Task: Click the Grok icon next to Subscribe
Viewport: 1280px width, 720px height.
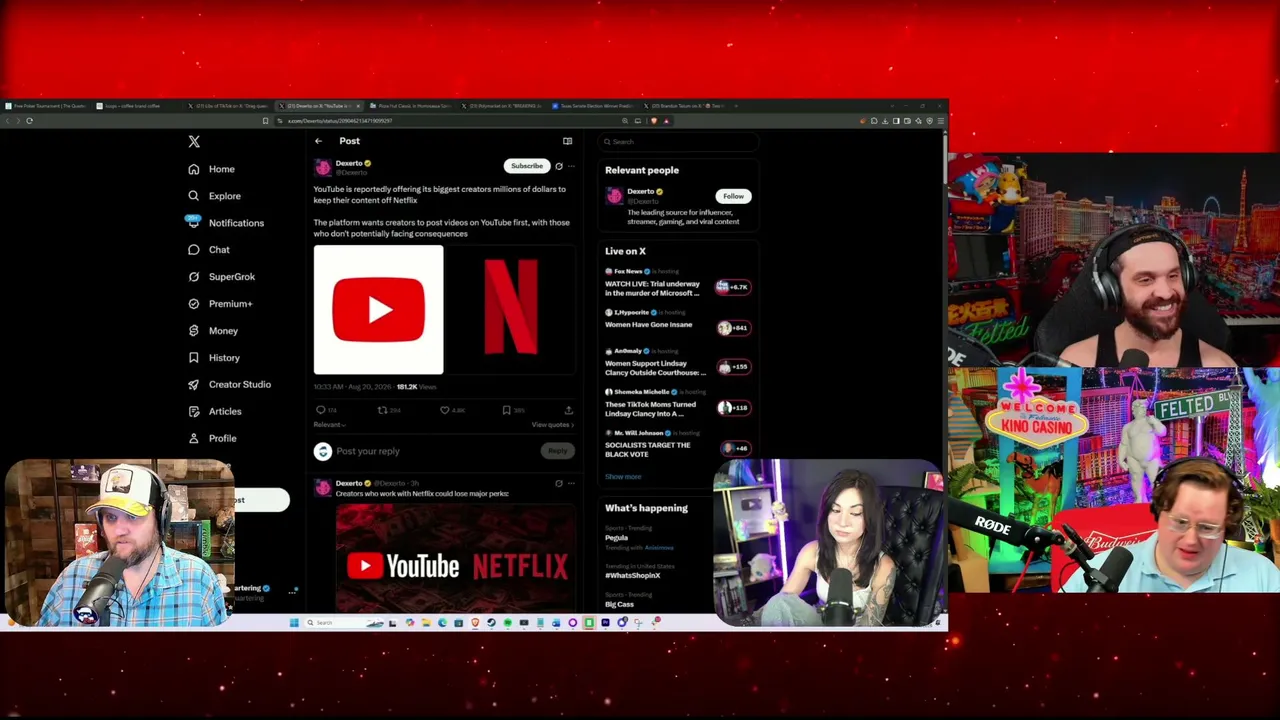Action: 559,166
